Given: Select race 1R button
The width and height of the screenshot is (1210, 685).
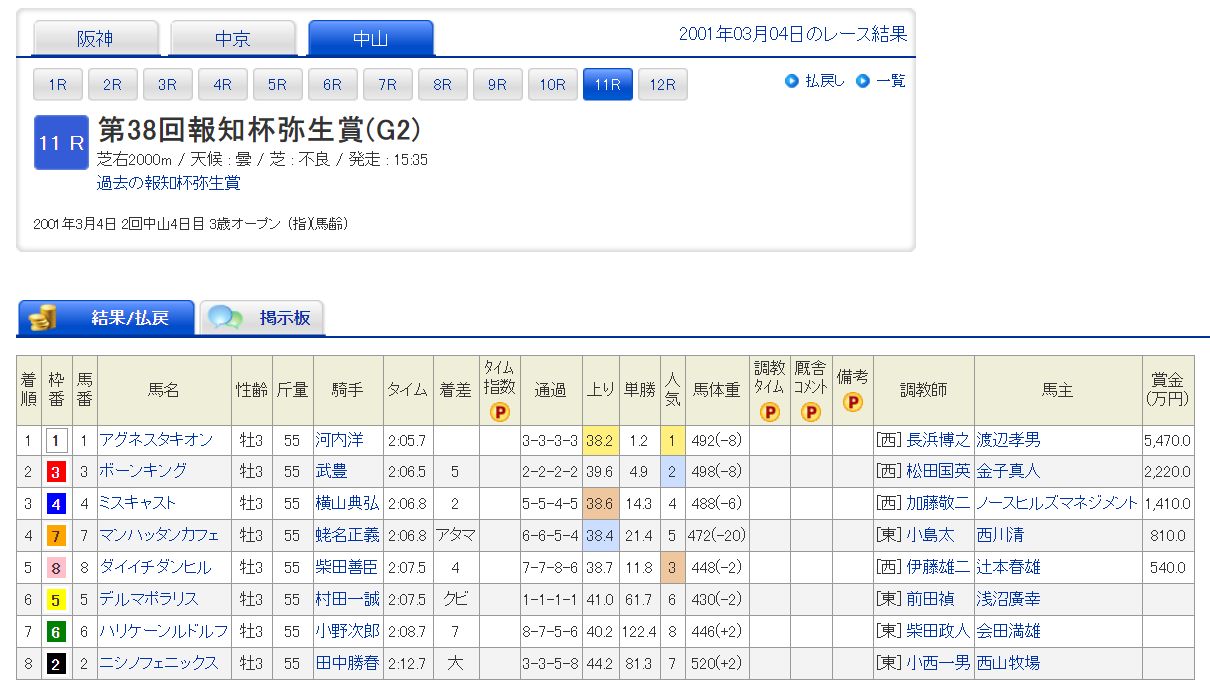Looking at the screenshot, I should [57, 85].
